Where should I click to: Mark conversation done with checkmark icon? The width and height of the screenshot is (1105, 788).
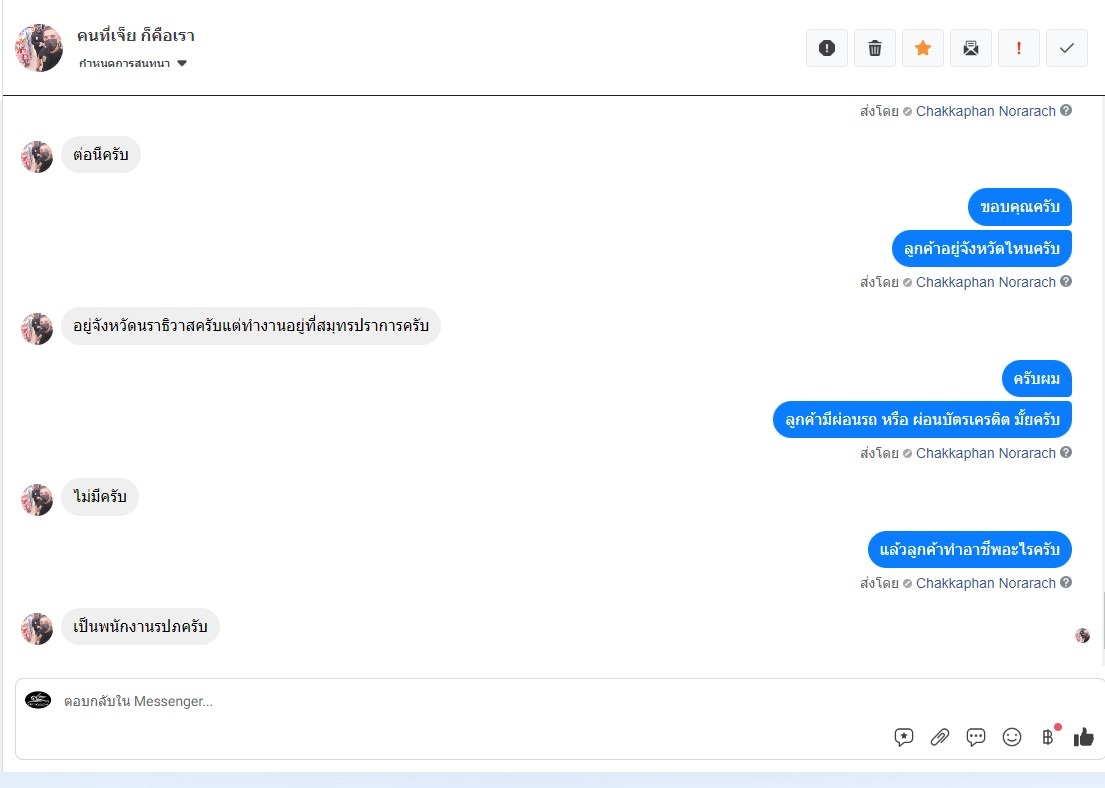1066,48
